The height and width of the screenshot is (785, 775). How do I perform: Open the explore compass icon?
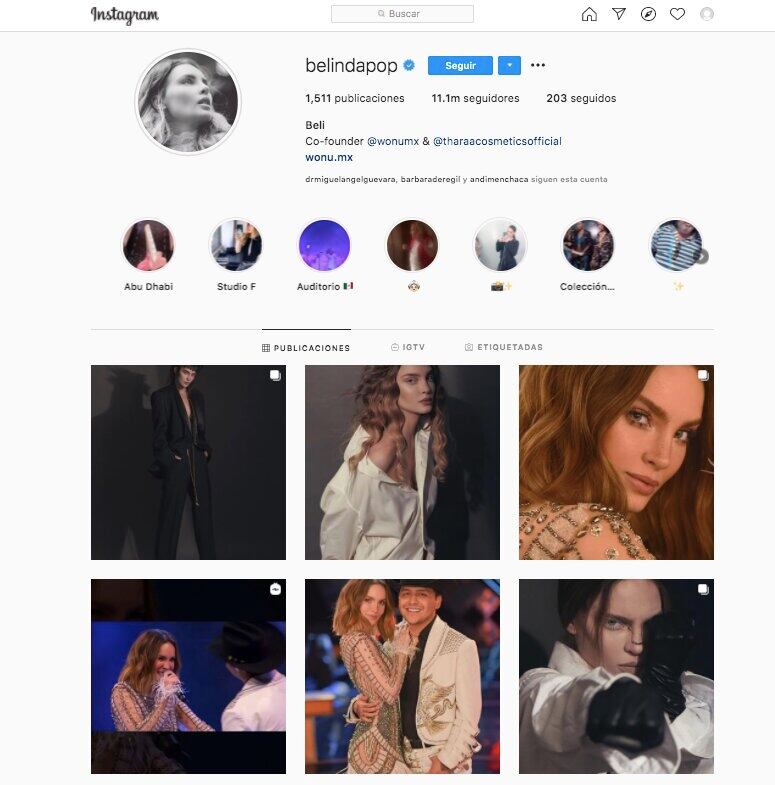(648, 14)
